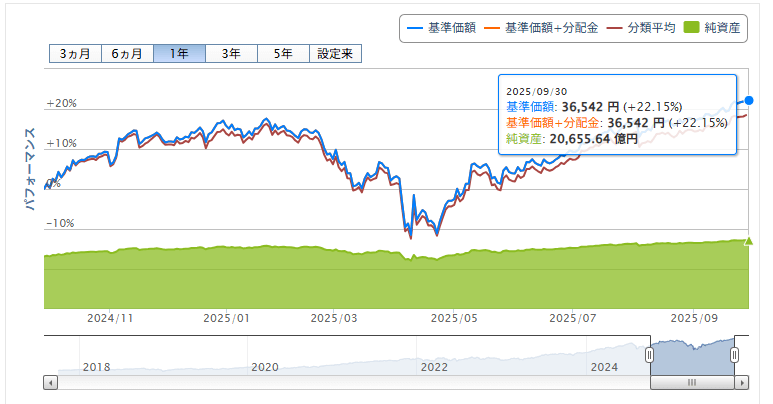
Task: Click the 2022 area in navigator timeline
Action: (433, 366)
